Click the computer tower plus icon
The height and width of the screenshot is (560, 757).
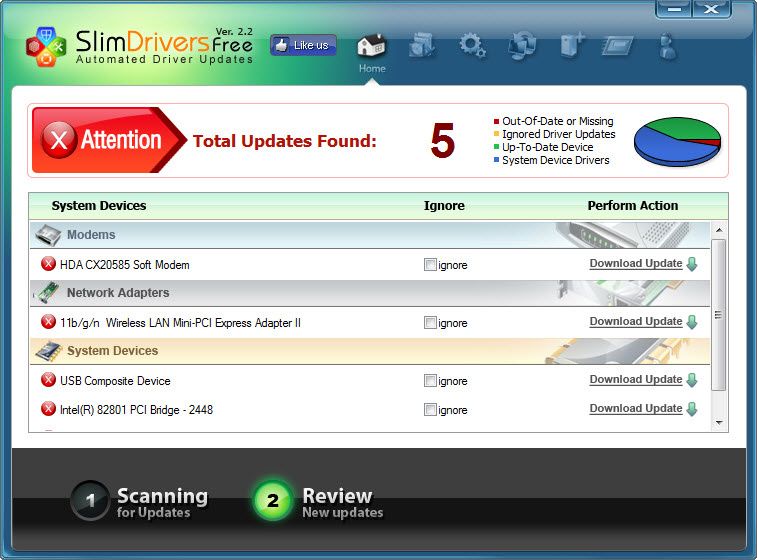(571, 45)
